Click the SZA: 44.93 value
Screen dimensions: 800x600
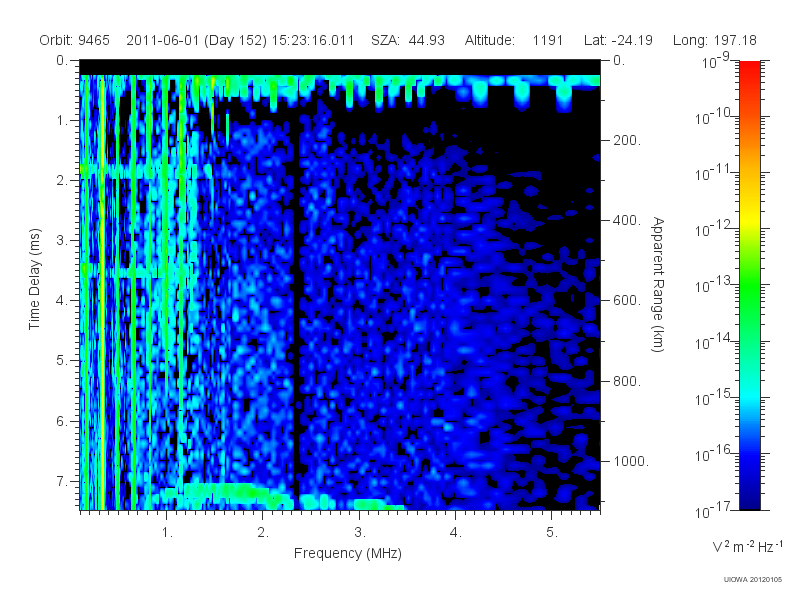[x=408, y=40]
